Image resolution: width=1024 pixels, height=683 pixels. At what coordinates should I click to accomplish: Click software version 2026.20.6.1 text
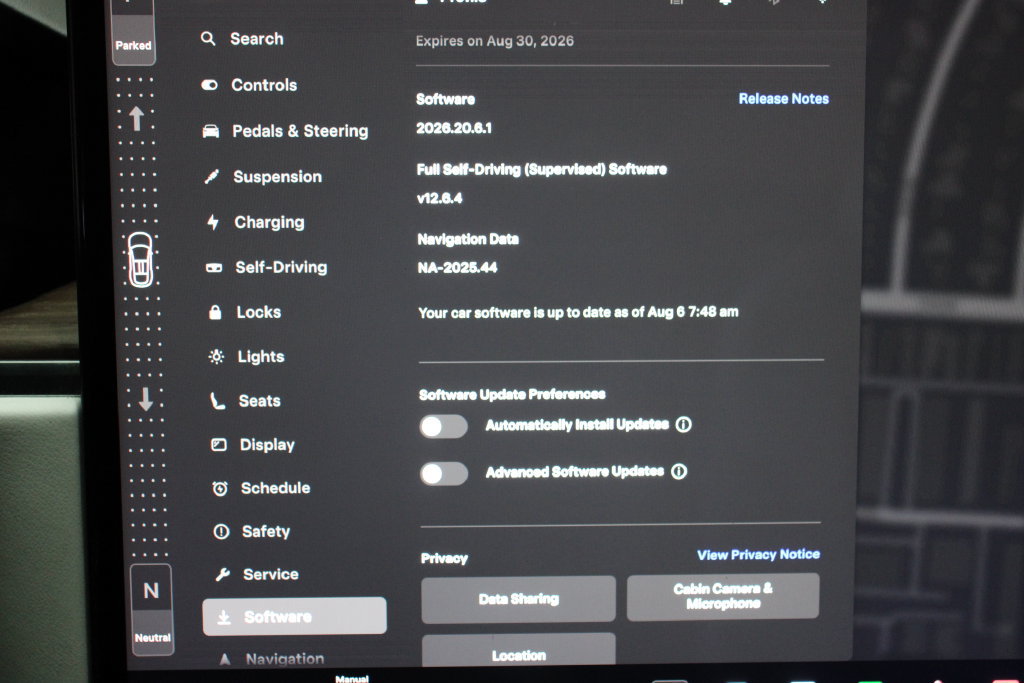(454, 129)
